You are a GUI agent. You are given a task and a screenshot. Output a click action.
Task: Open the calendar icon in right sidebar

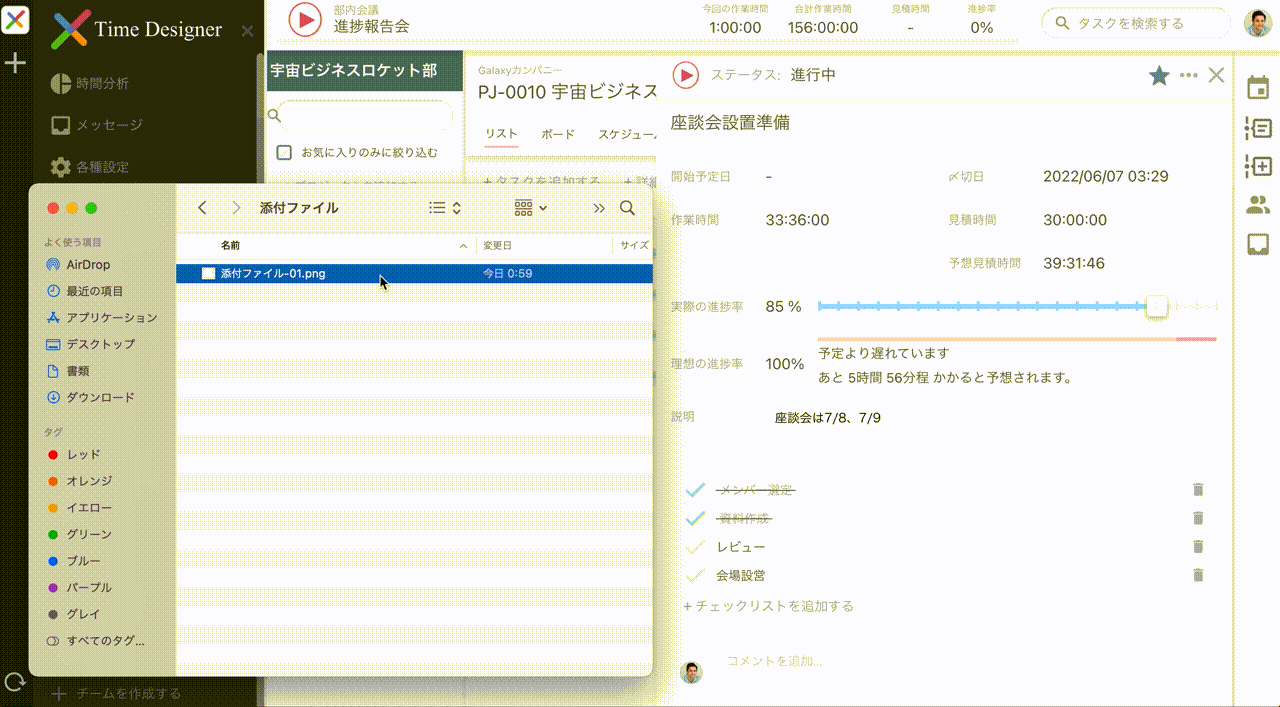point(1257,88)
